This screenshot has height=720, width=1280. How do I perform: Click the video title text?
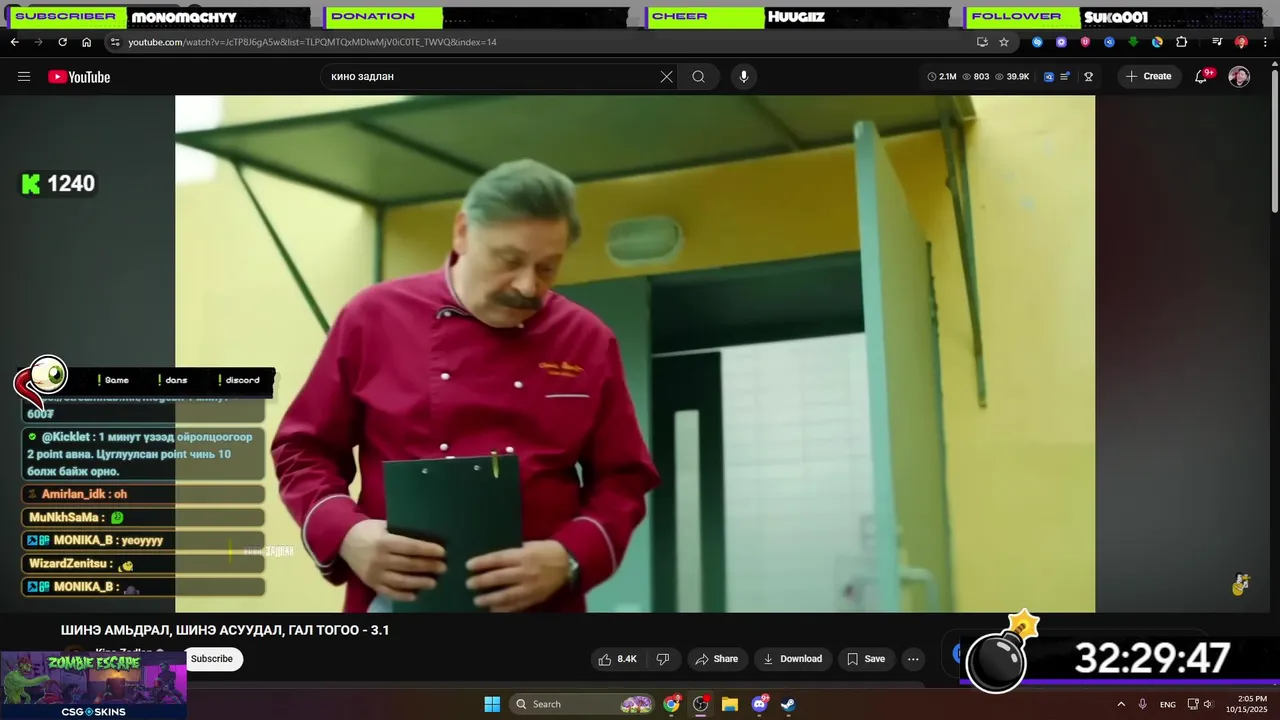point(225,630)
